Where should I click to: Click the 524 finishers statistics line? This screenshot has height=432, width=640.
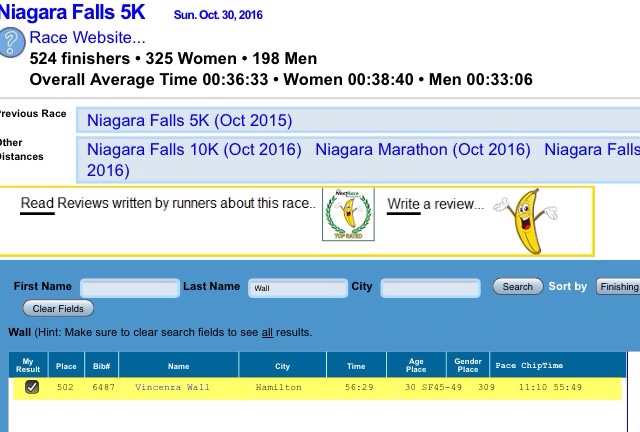[x=173, y=58]
